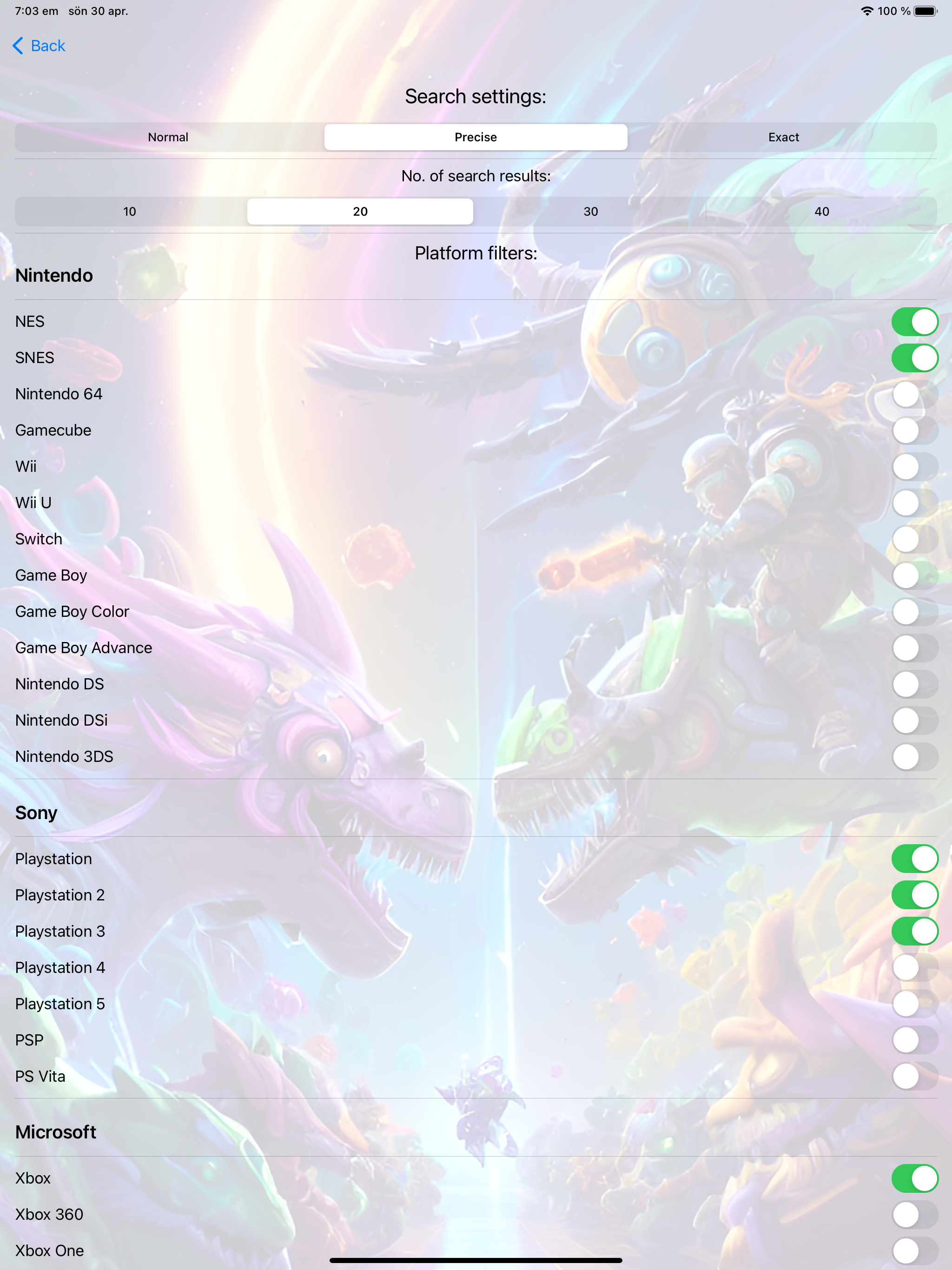Enable the Game Boy Color filter
The image size is (952, 1270).
click(915, 612)
